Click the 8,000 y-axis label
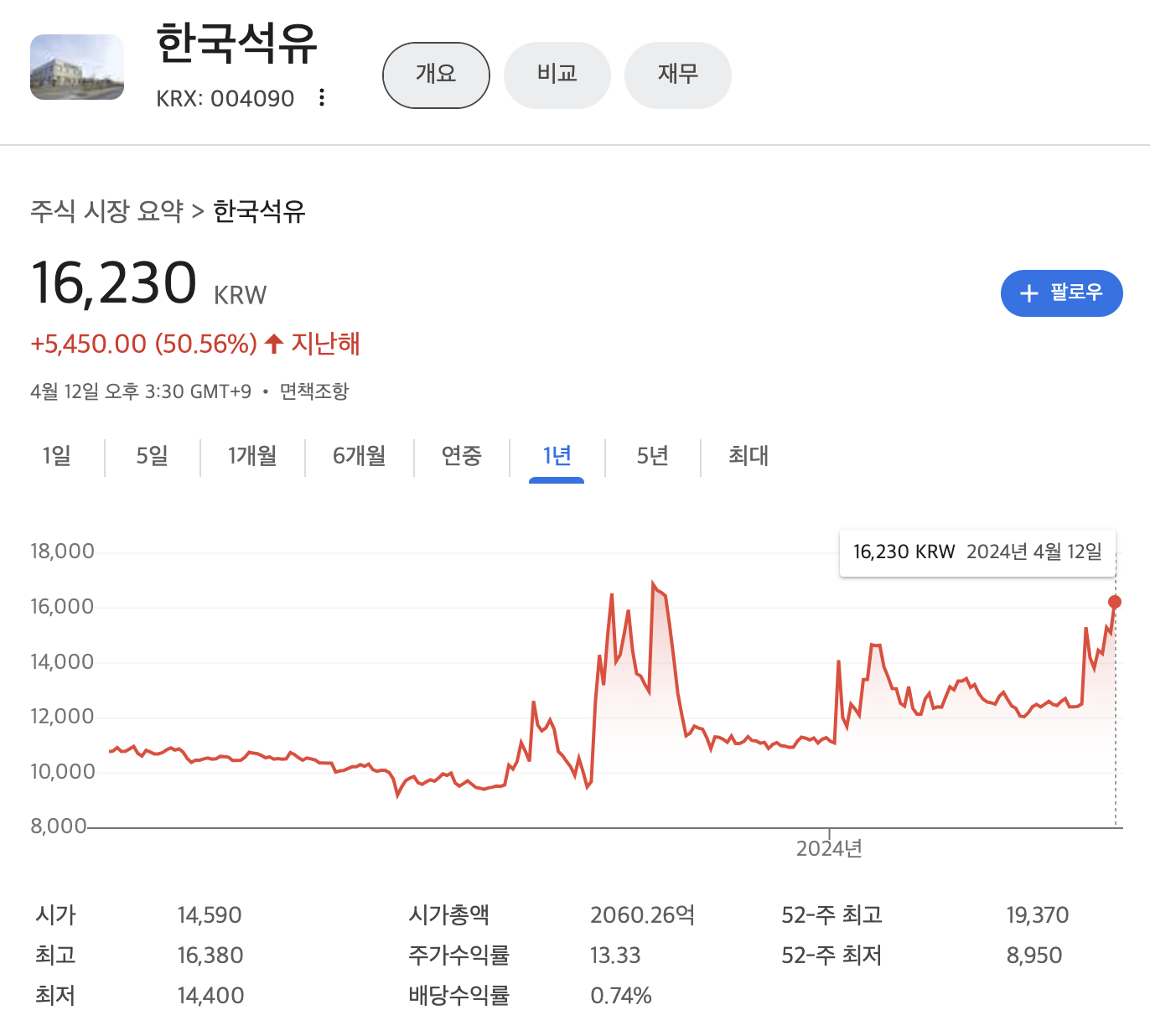1150x1036 pixels. tap(59, 826)
